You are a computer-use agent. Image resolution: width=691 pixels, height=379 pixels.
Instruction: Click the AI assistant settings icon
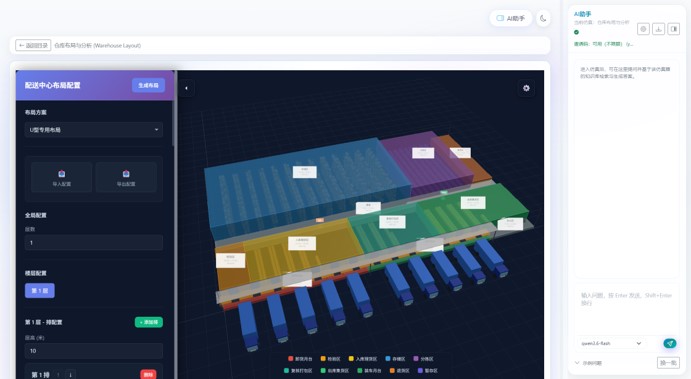point(643,29)
